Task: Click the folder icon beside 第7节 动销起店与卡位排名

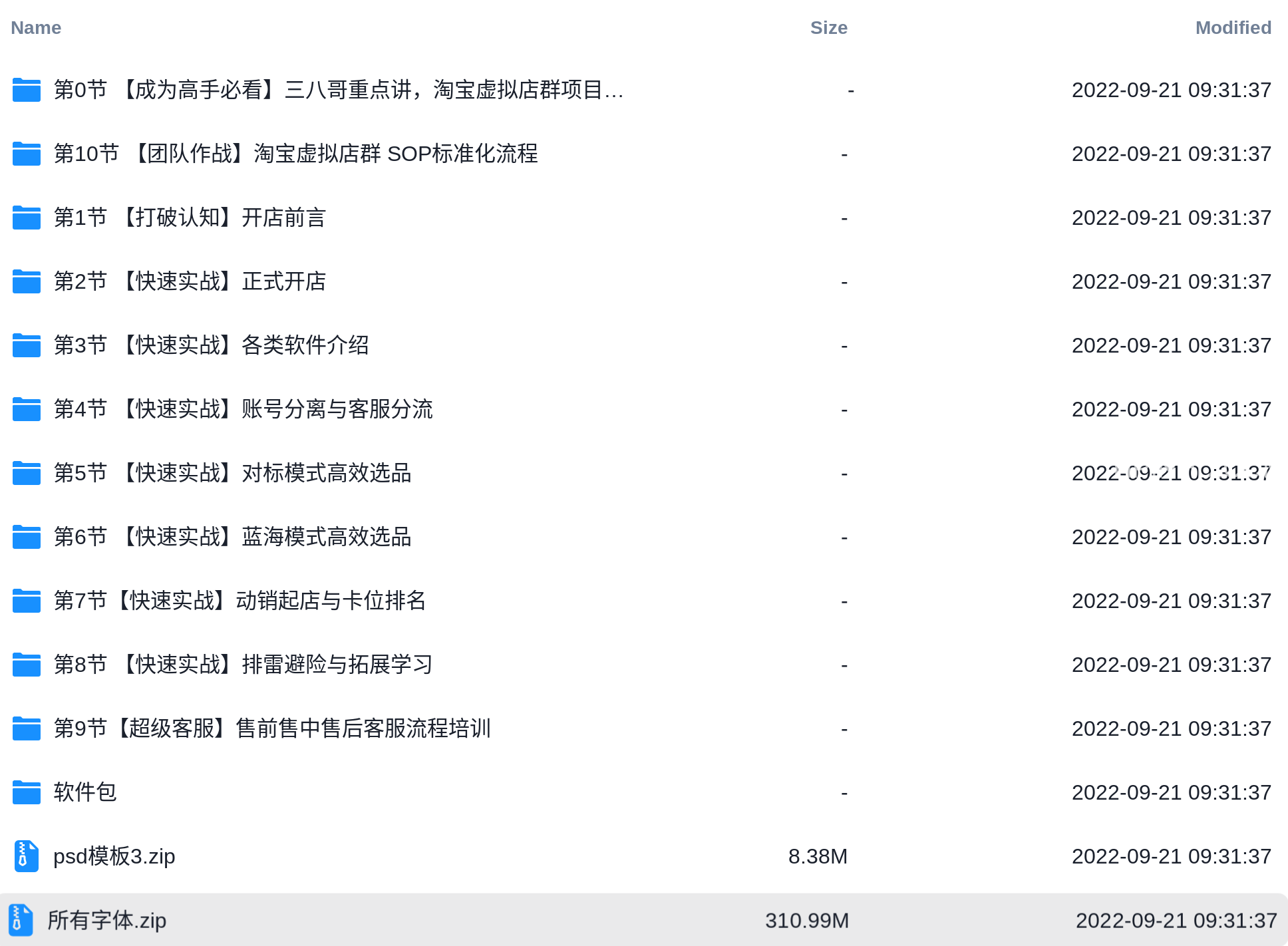Action: coord(27,601)
